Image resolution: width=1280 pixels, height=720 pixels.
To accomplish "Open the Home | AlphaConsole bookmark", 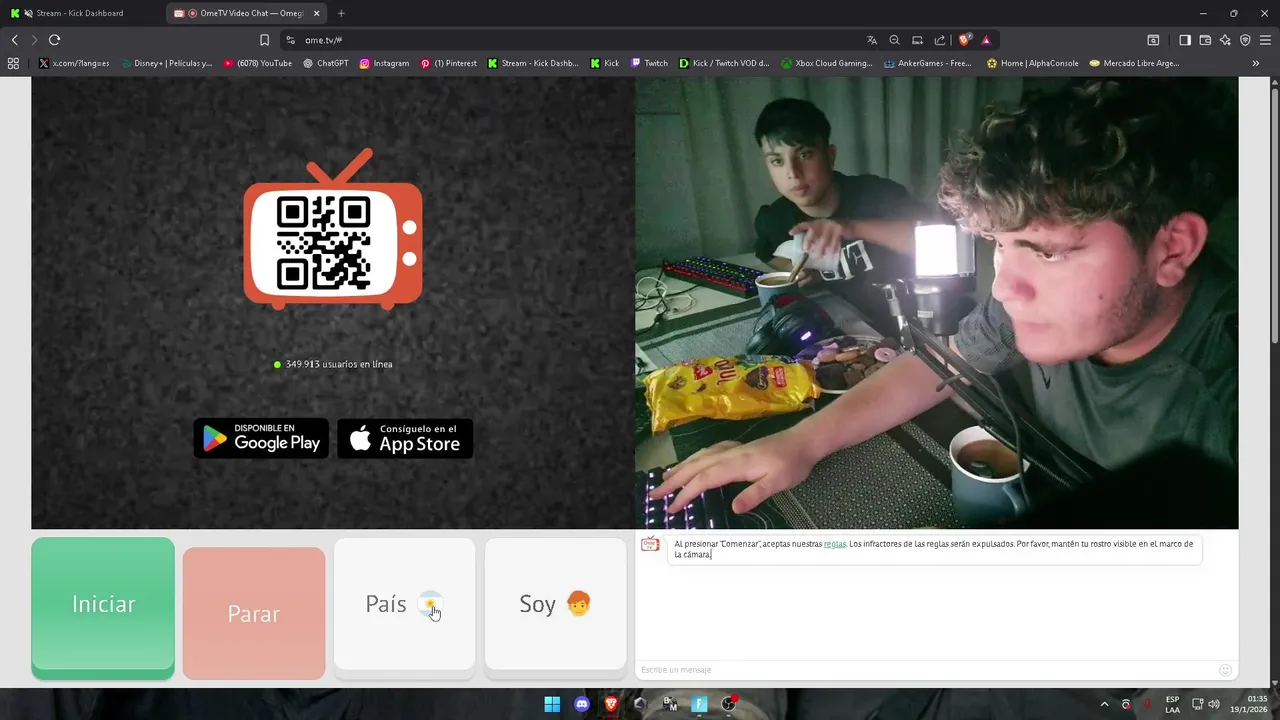I will coord(1033,63).
